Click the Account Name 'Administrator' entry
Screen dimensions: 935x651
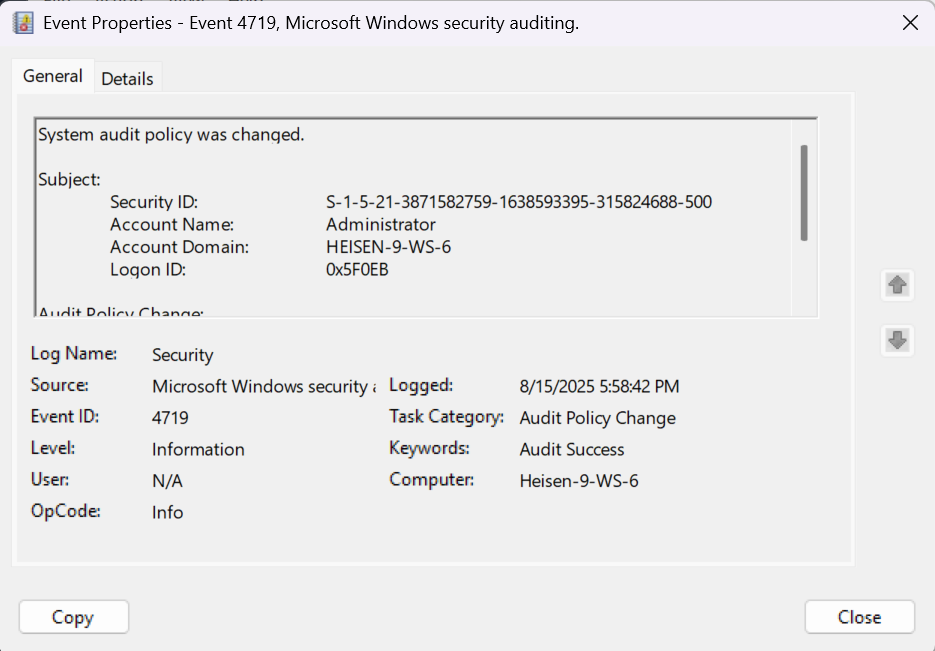pos(380,224)
